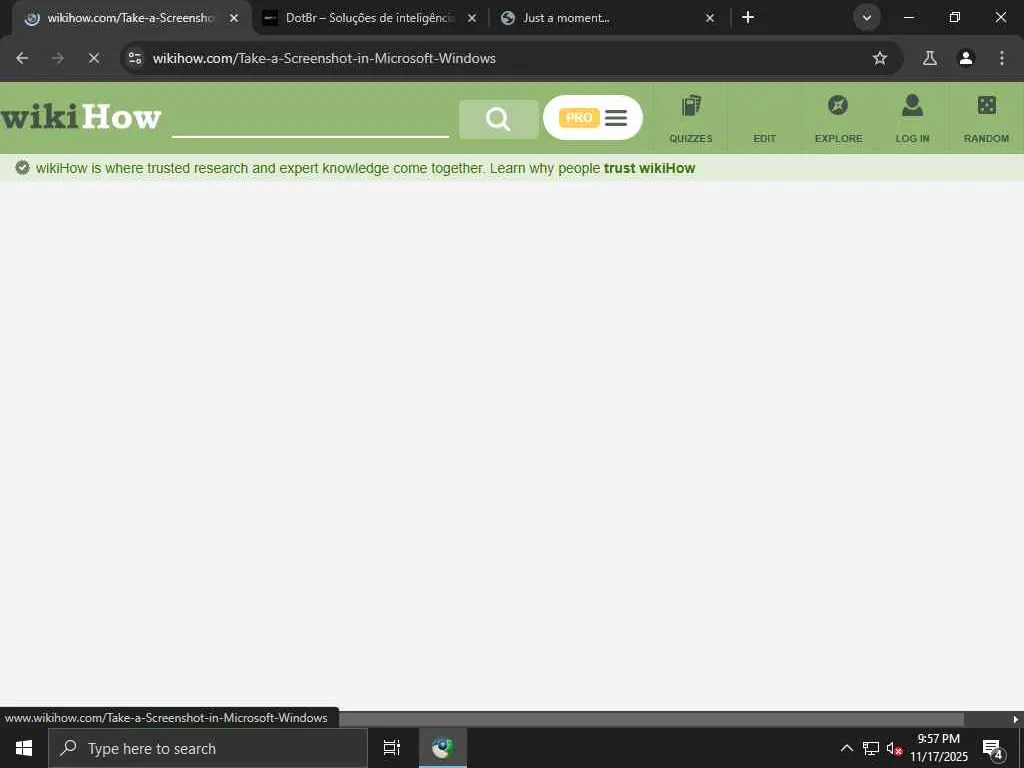Show hidden system tray icons
Image resolution: width=1024 pixels, height=768 pixels.
(x=846, y=748)
